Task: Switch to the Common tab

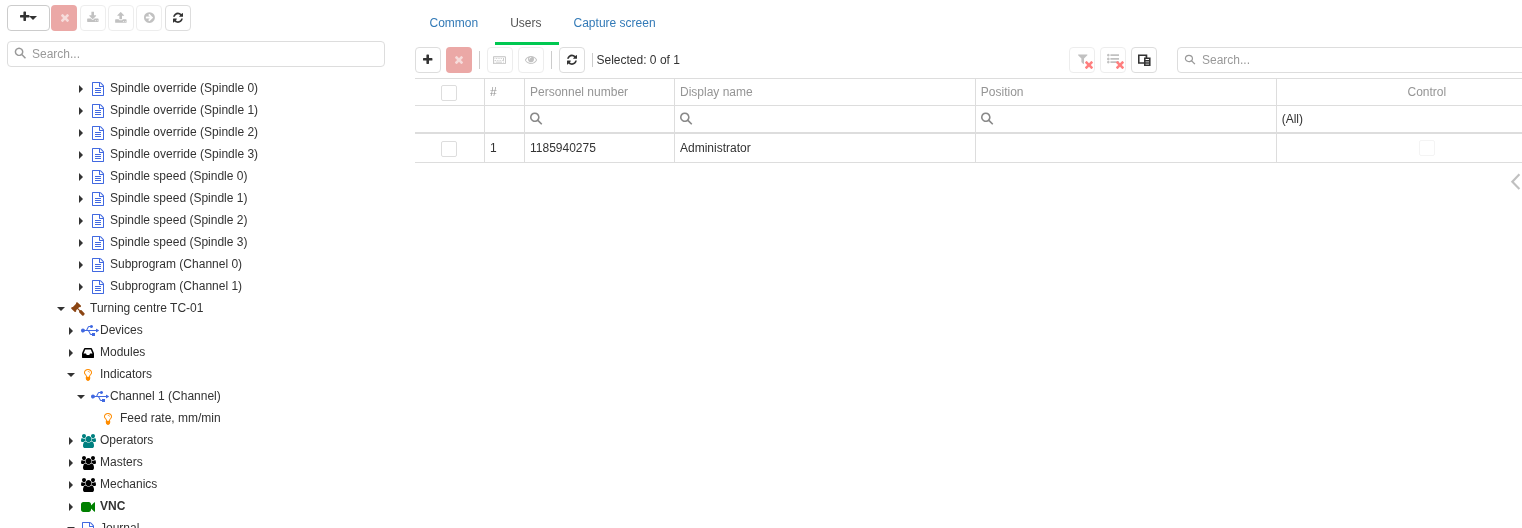Action: [454, 23]
